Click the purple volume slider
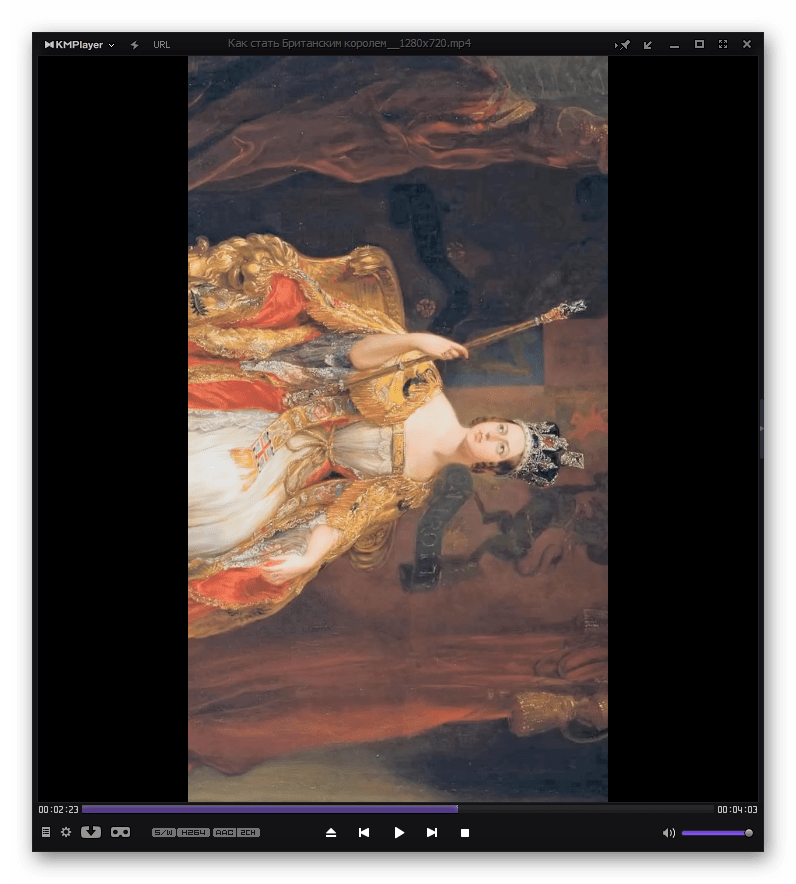This screenshot has width=796, height=884. 717,833
